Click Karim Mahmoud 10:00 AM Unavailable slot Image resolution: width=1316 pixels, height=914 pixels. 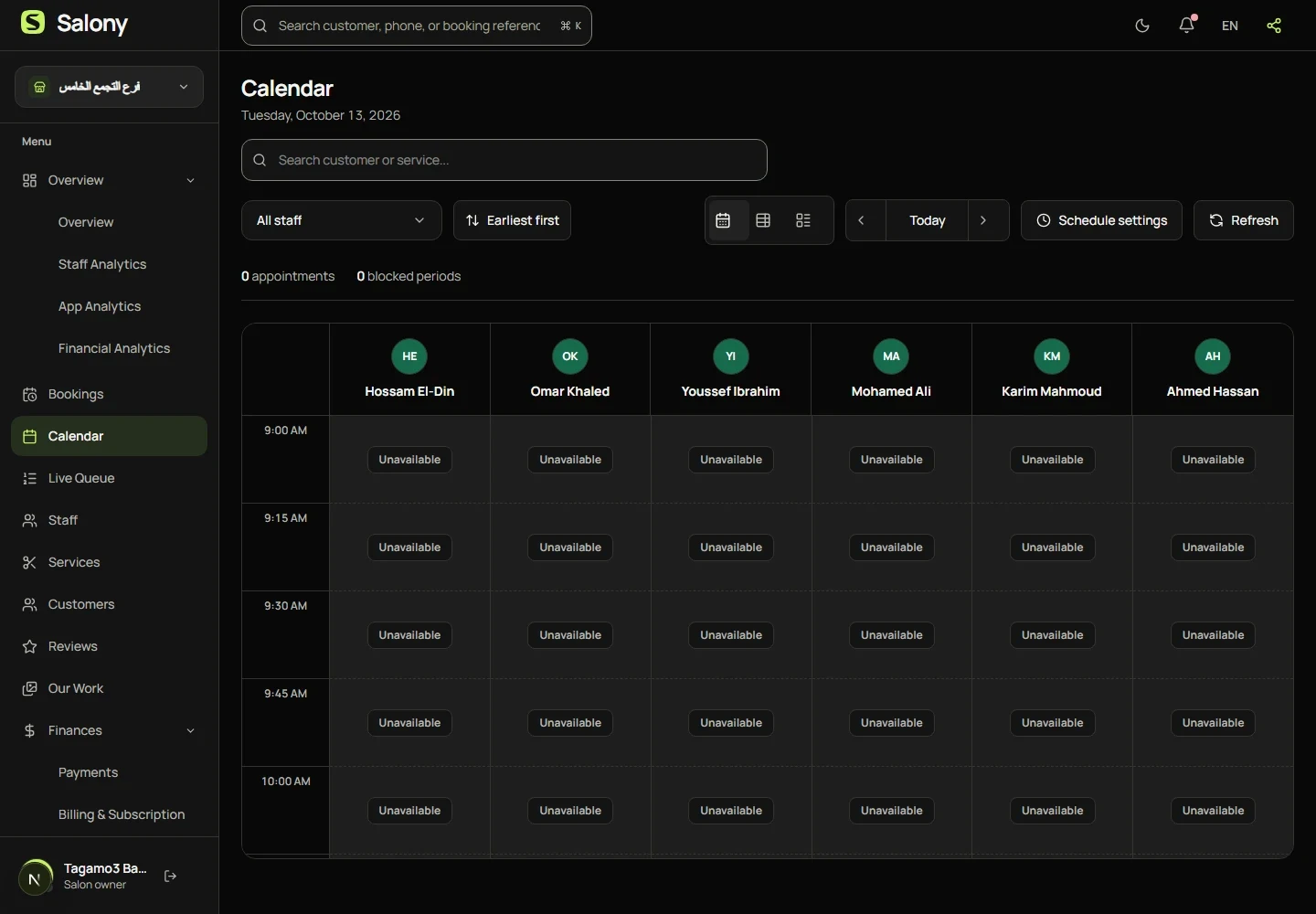click(1053, 811)
